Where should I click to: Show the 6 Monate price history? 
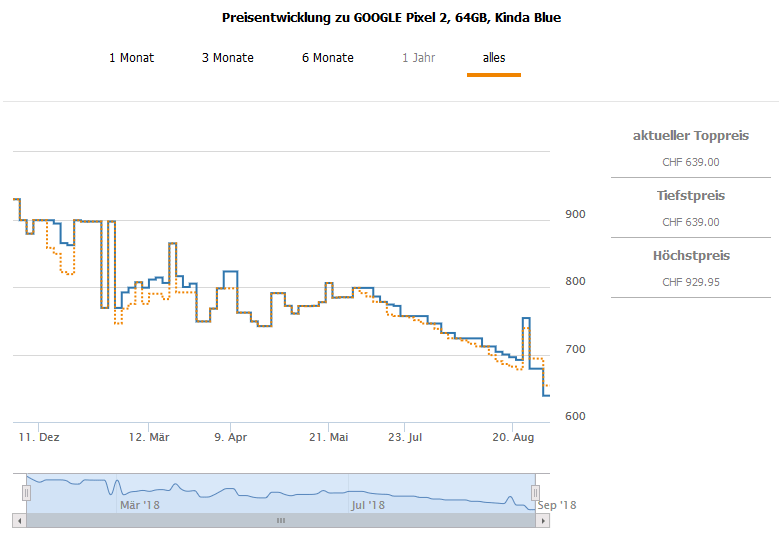[327, 58]
